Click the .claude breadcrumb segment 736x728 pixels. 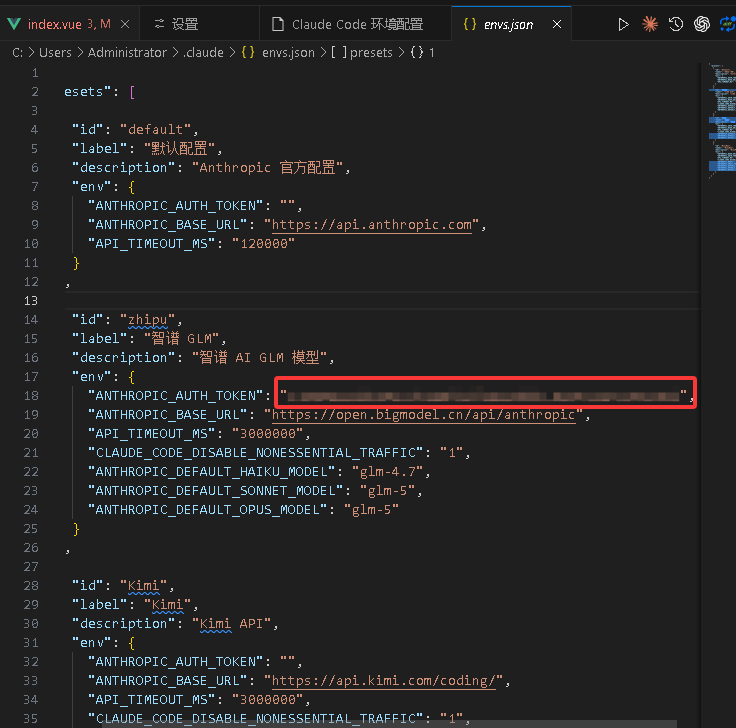pos(204,53)
